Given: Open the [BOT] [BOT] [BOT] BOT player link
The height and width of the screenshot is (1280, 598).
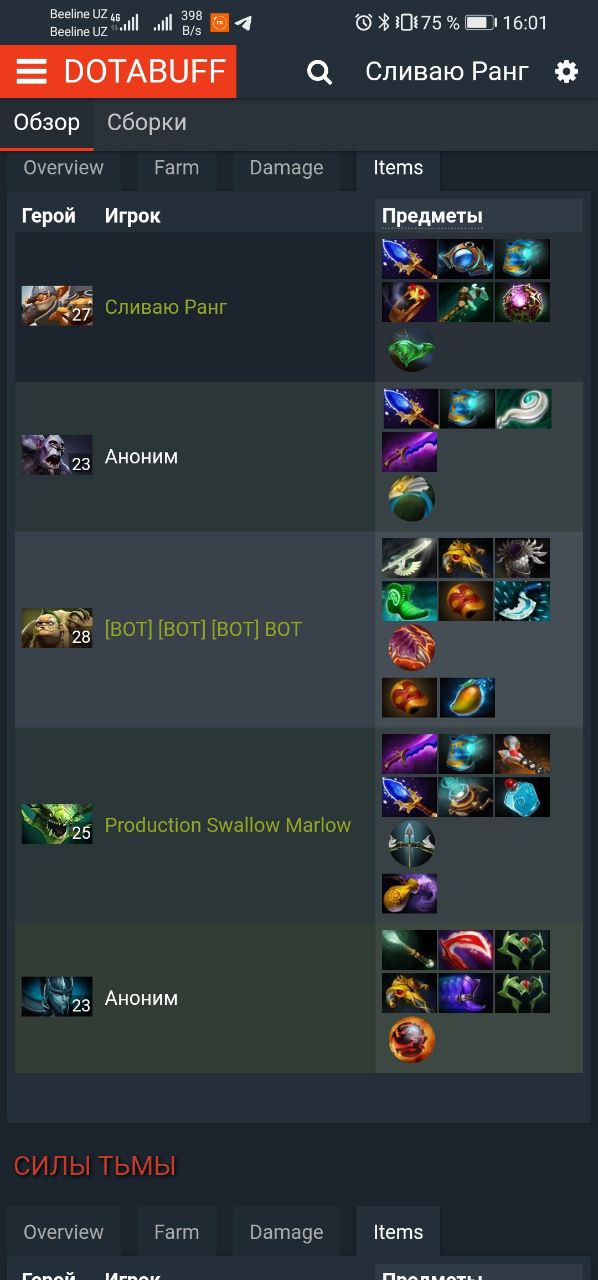Looking at the screenshot, I should [203, 629].
